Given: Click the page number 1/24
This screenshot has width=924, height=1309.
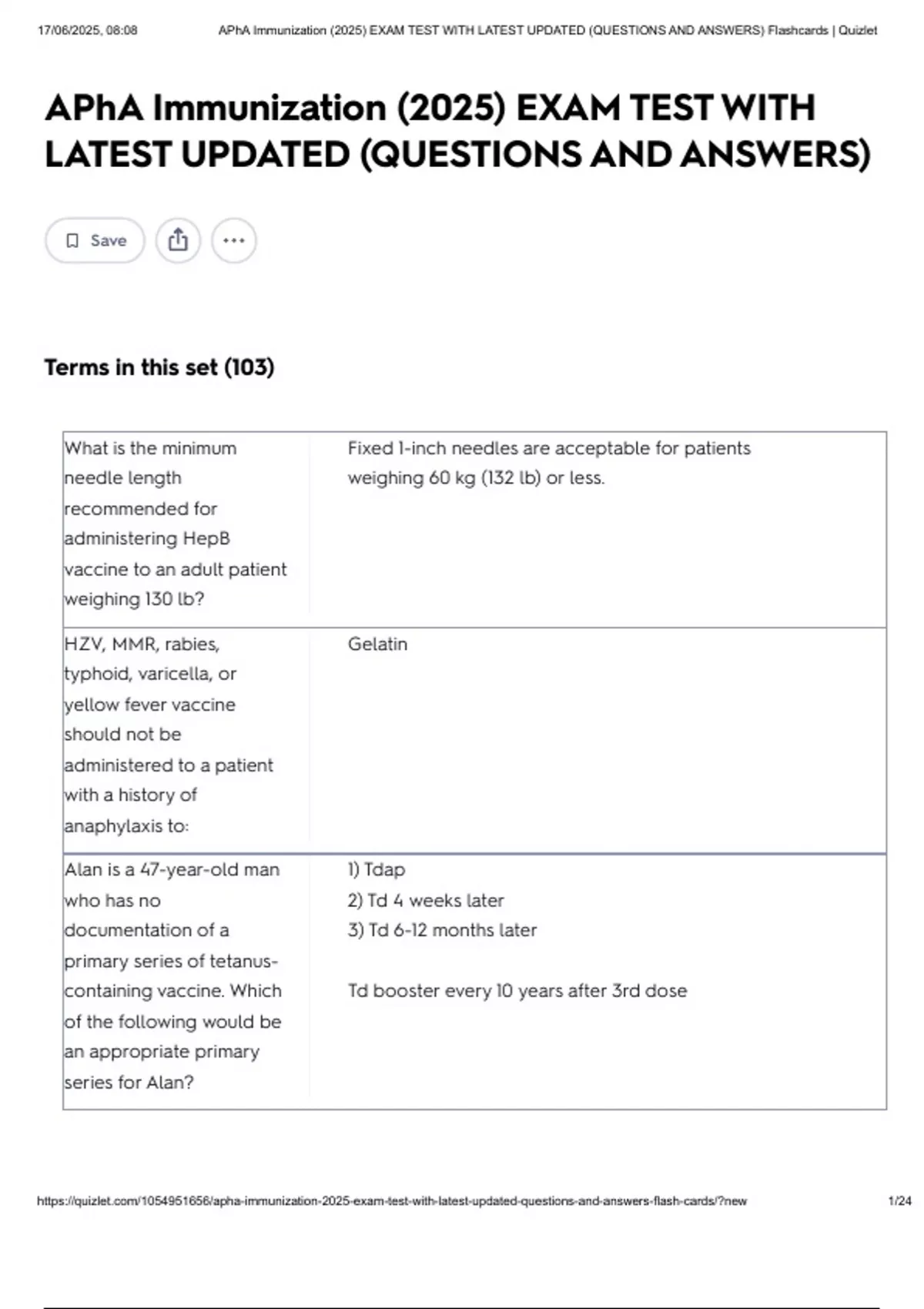Looking at the screenshot, I should coord(899,1200).
